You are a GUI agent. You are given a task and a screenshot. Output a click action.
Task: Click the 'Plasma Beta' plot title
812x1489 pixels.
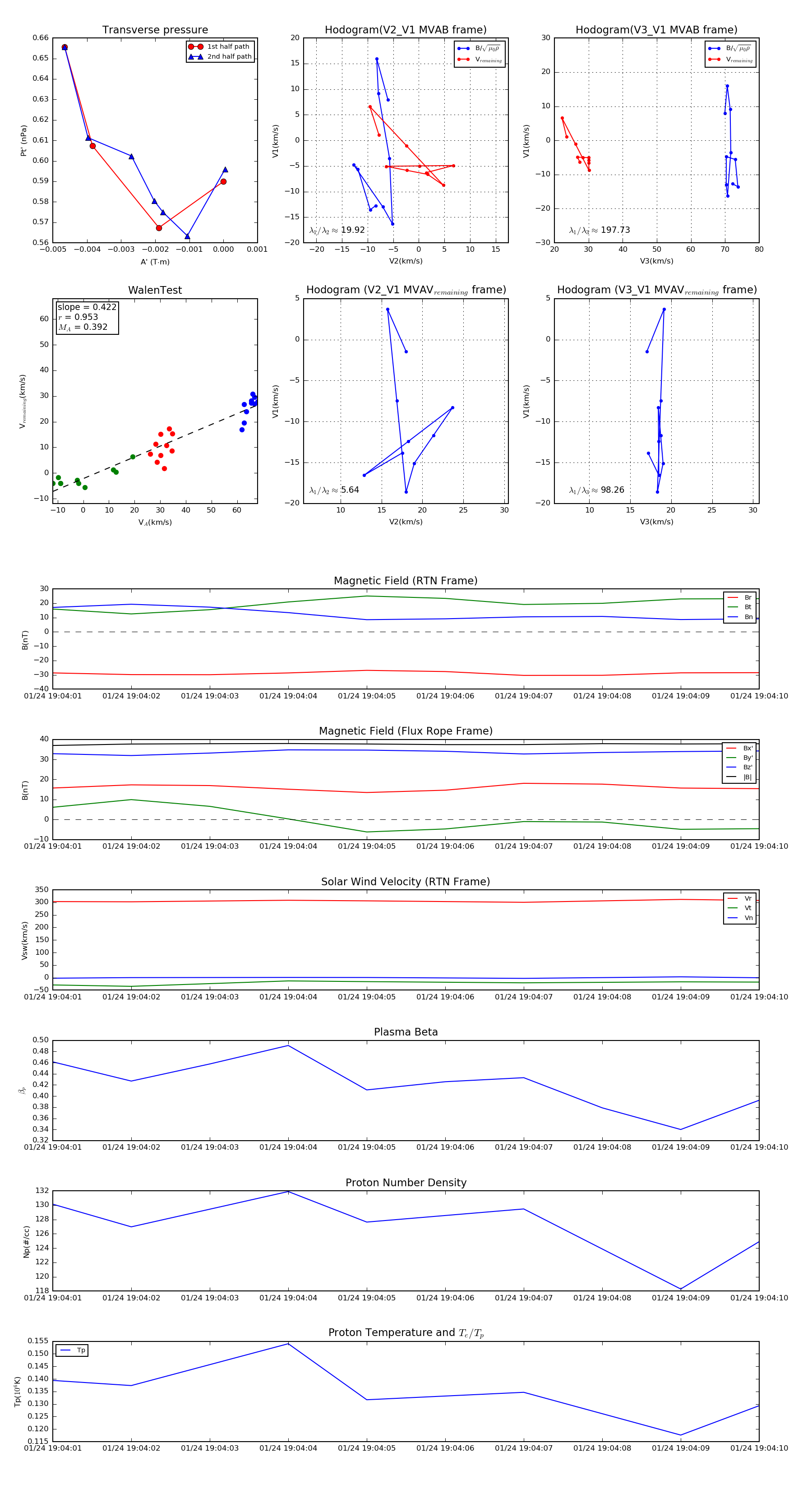click(x=406, y=1032)
